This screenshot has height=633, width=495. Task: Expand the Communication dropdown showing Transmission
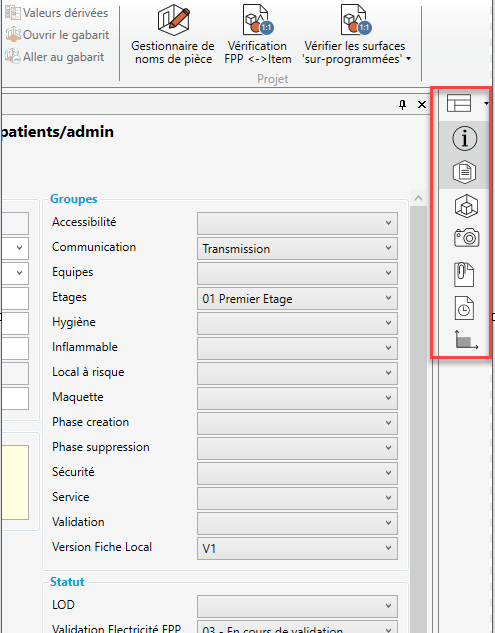[x=297, y=249]
